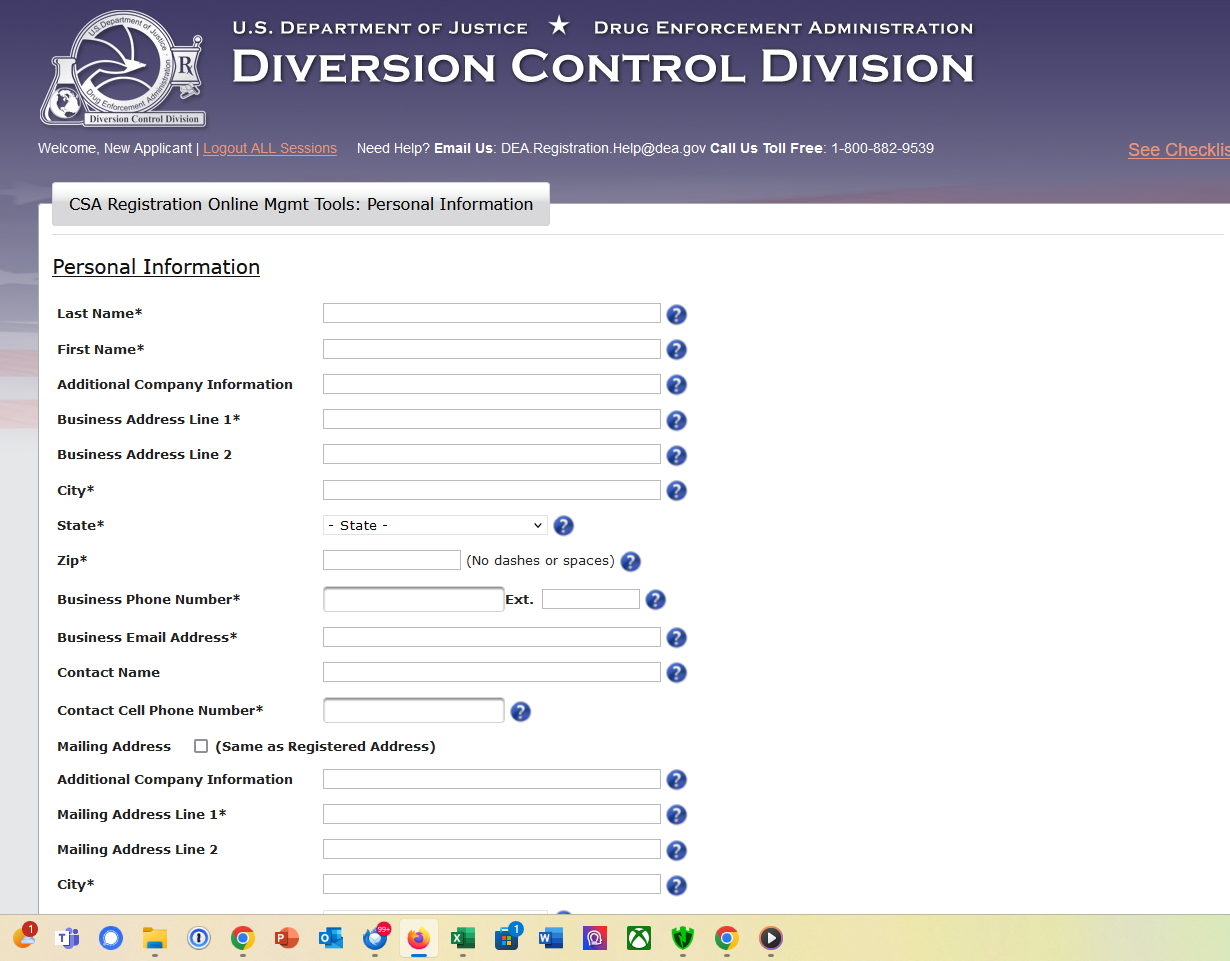Select the Personal Information tab
Screen dimensions: 1230x961
coord(300,204)
